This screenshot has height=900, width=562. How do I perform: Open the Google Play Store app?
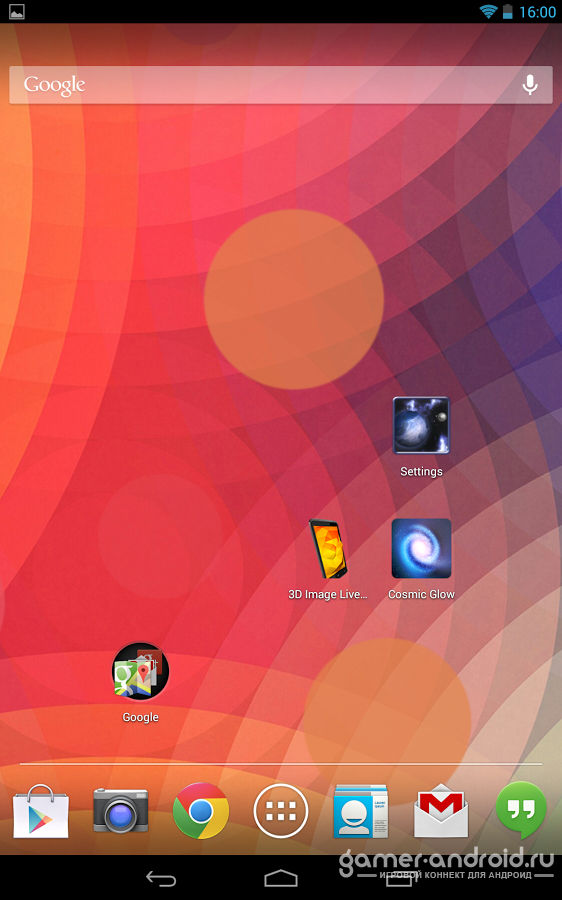click(x=41, y=812)
